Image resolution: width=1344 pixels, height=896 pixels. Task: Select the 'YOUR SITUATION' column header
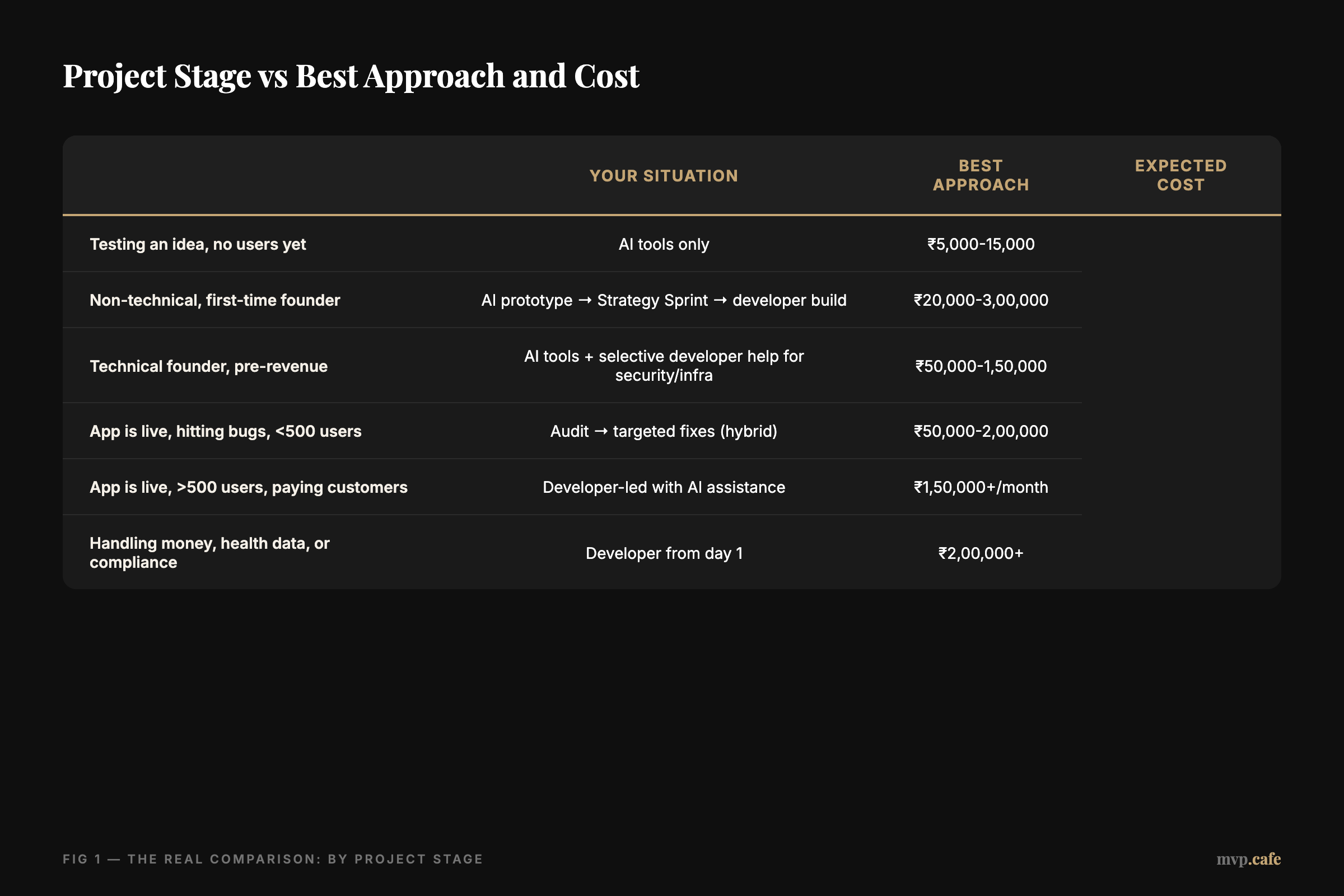pos(664,175)
